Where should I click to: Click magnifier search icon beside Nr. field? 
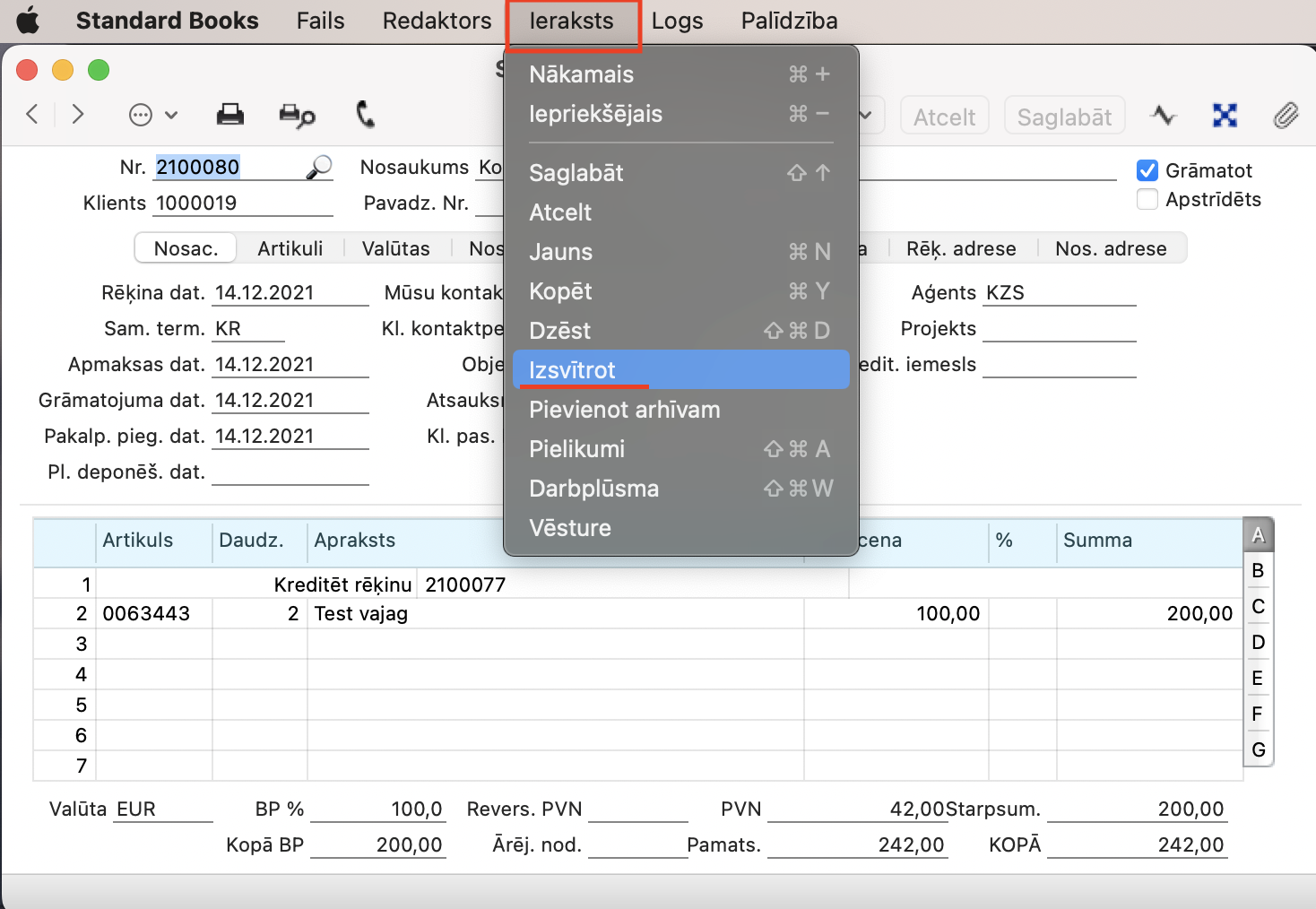tap(319, 168)
